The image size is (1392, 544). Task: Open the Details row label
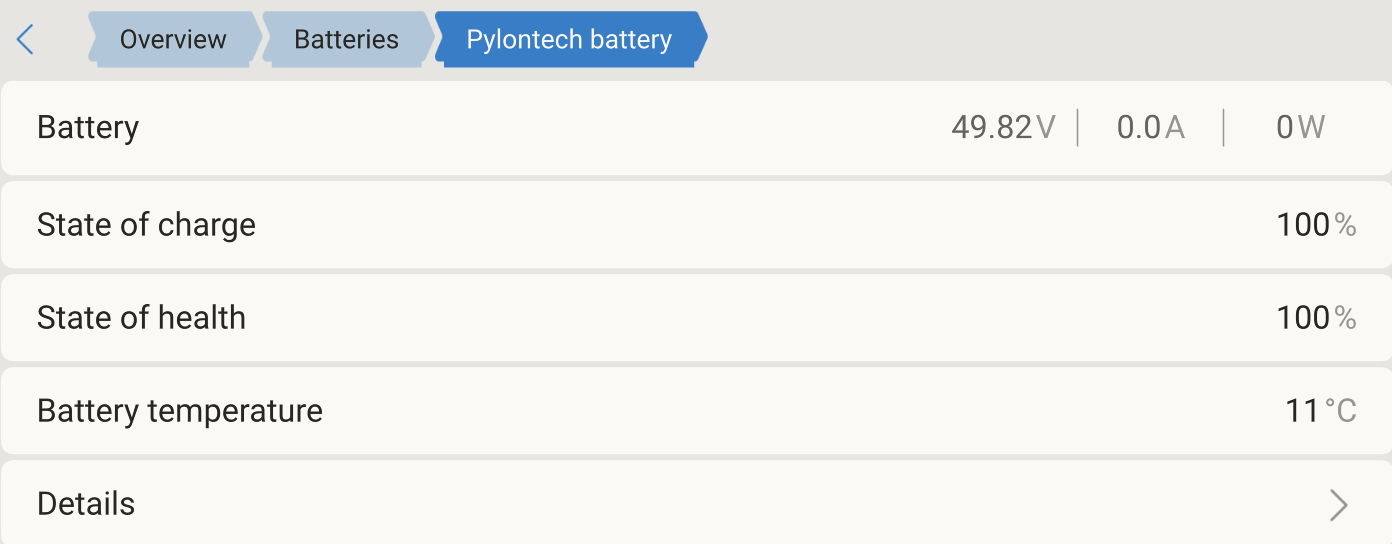(x=86, y=504)
